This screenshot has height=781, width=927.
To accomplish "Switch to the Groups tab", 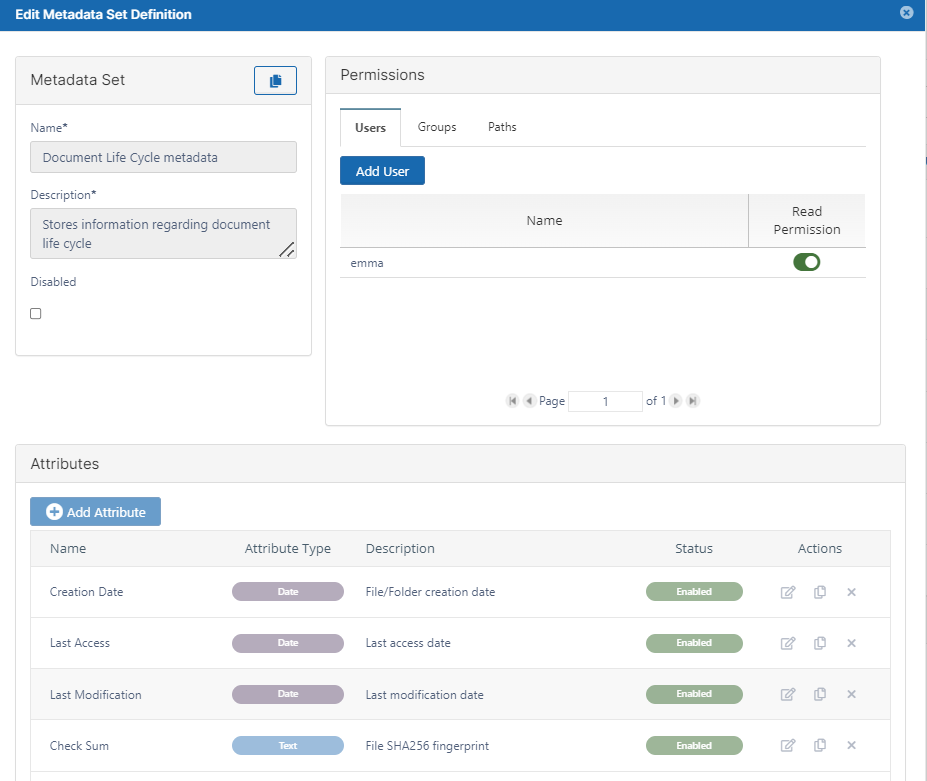I will (x=437, y=127).
